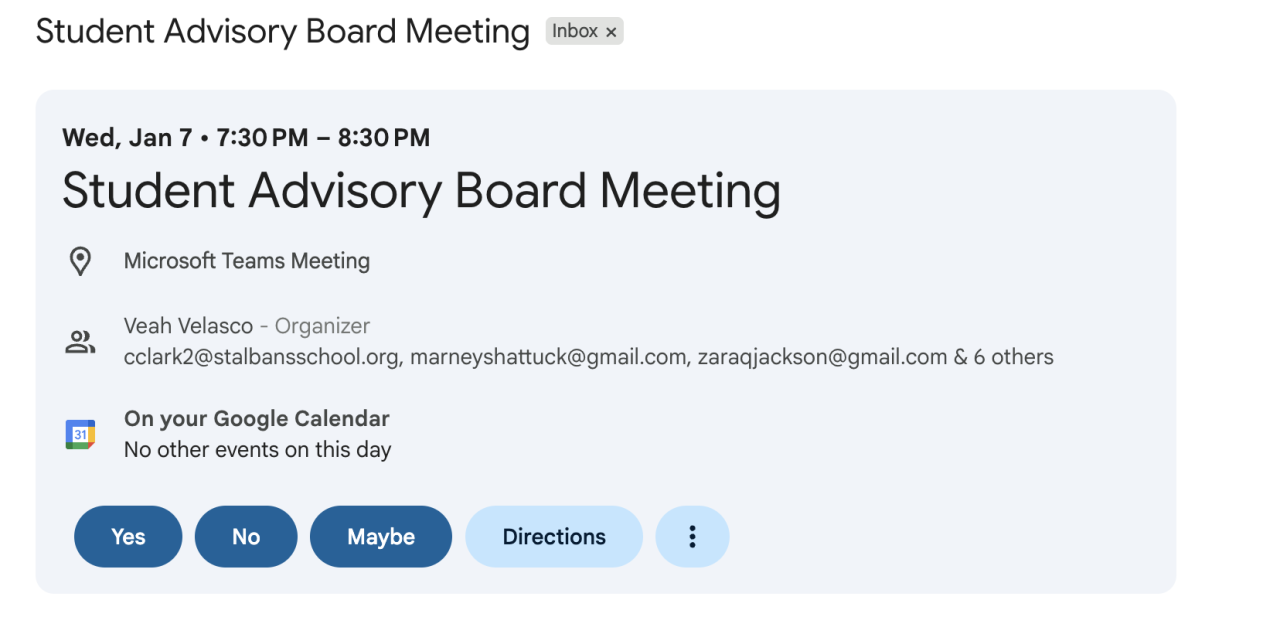
Task: Expand the '& 6 others' guest list
Action: (x=1003, y=357)
